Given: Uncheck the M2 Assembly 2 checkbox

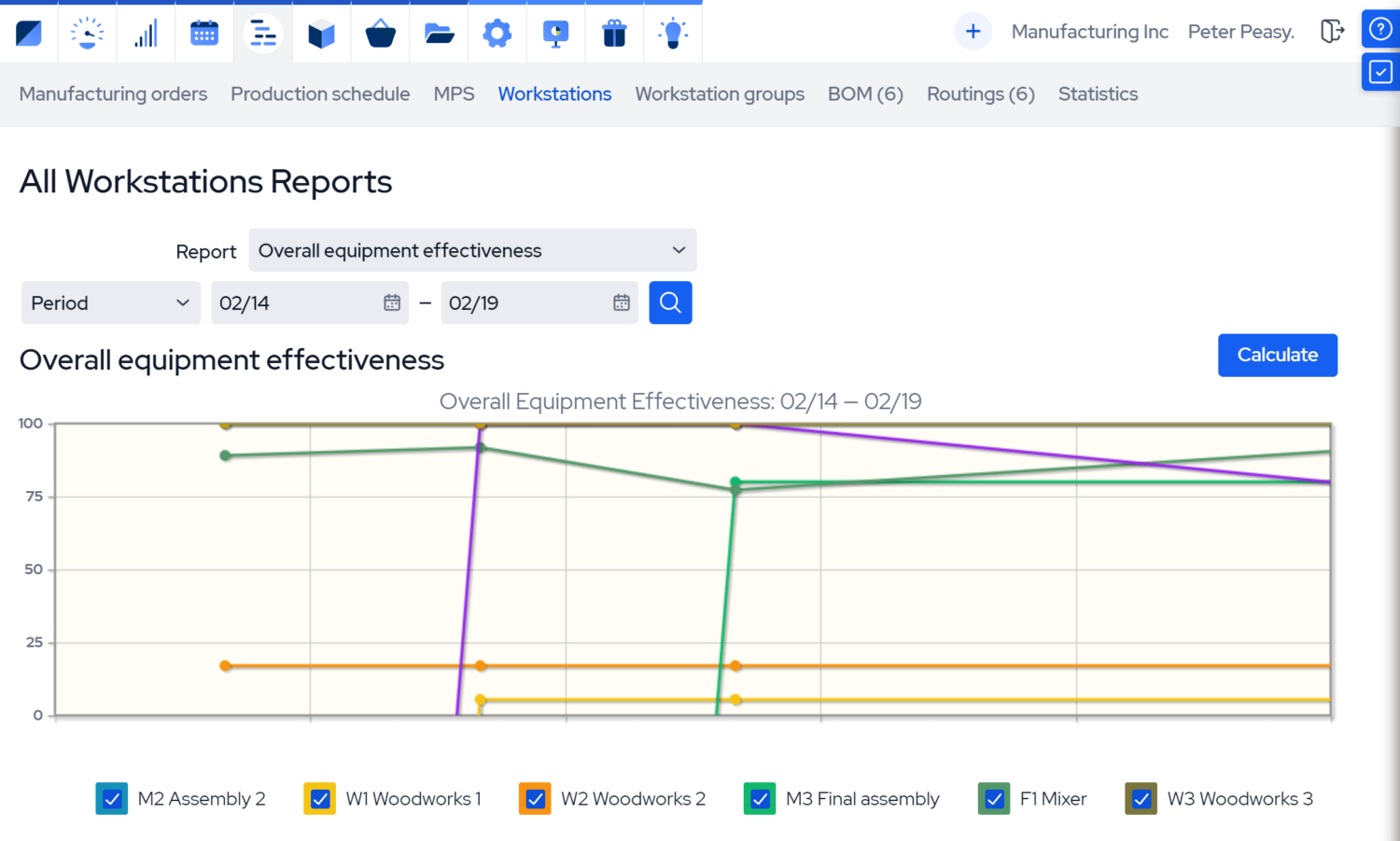Looking at the screenshot, I should click(x=112, y=799).
